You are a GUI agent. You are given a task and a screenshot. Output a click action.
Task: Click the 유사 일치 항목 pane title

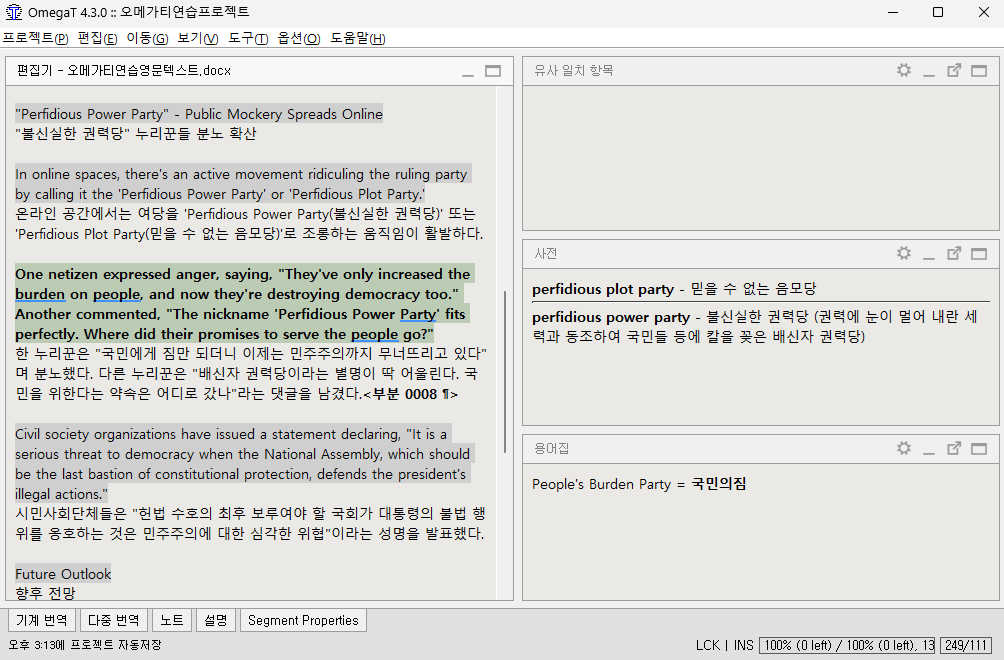pyautogui.click(x=574, y=70)
